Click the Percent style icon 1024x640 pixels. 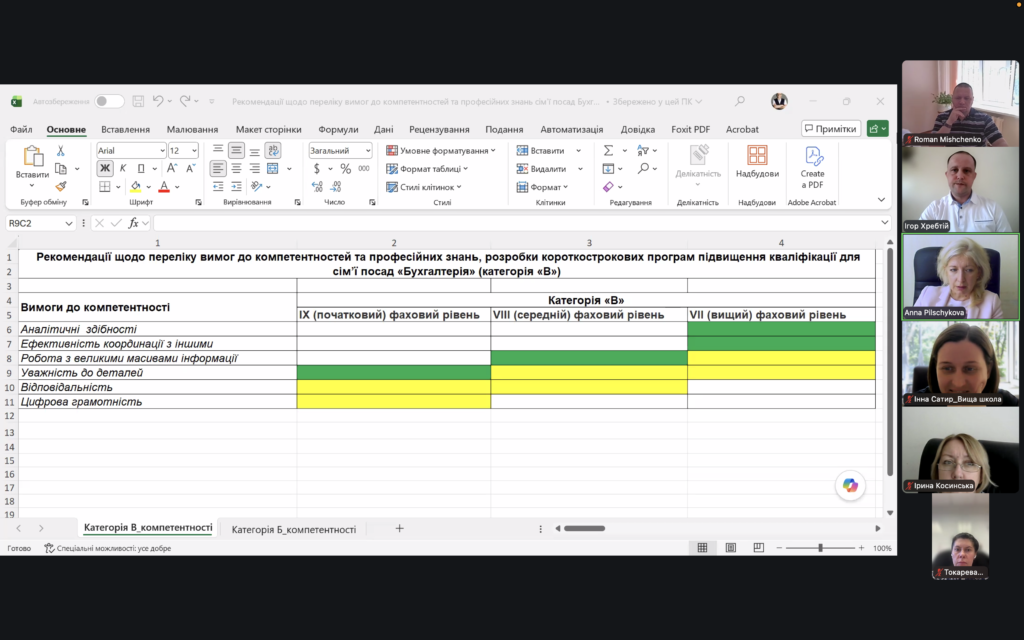pyautogui.click(x=345, y=168)
